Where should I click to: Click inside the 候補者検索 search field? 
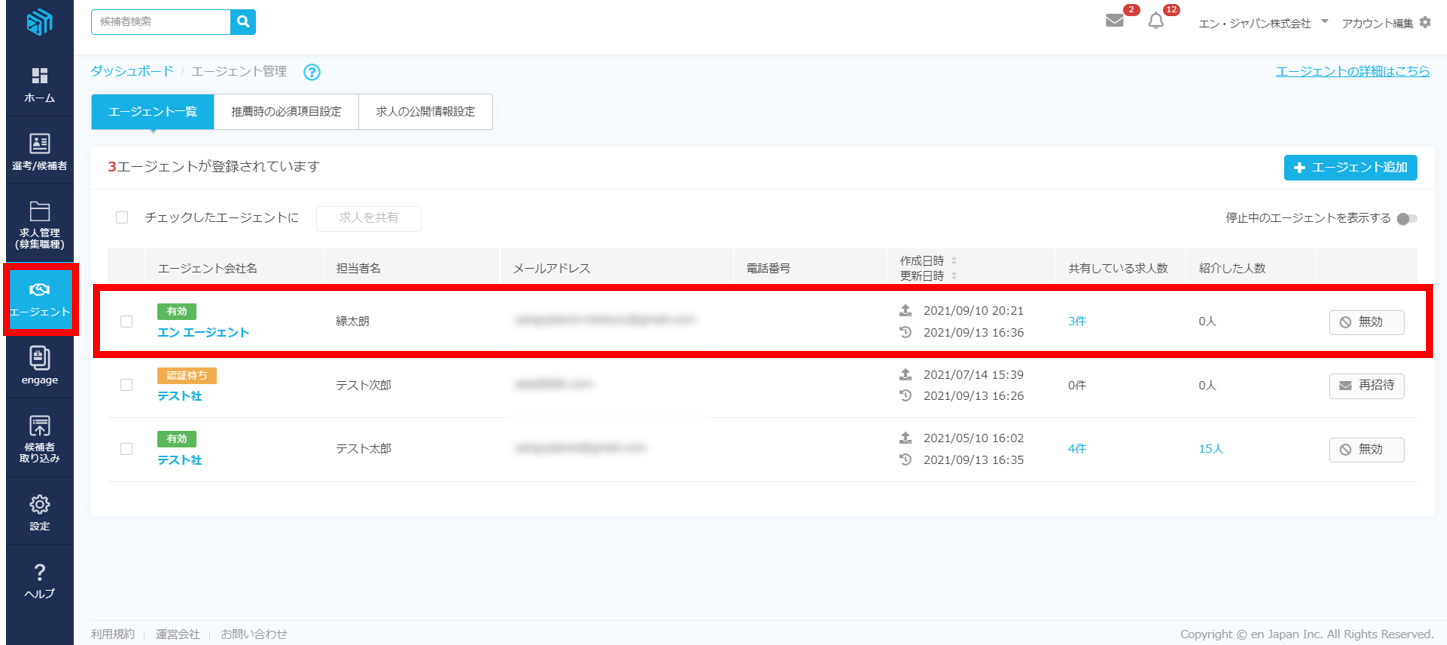161,22
